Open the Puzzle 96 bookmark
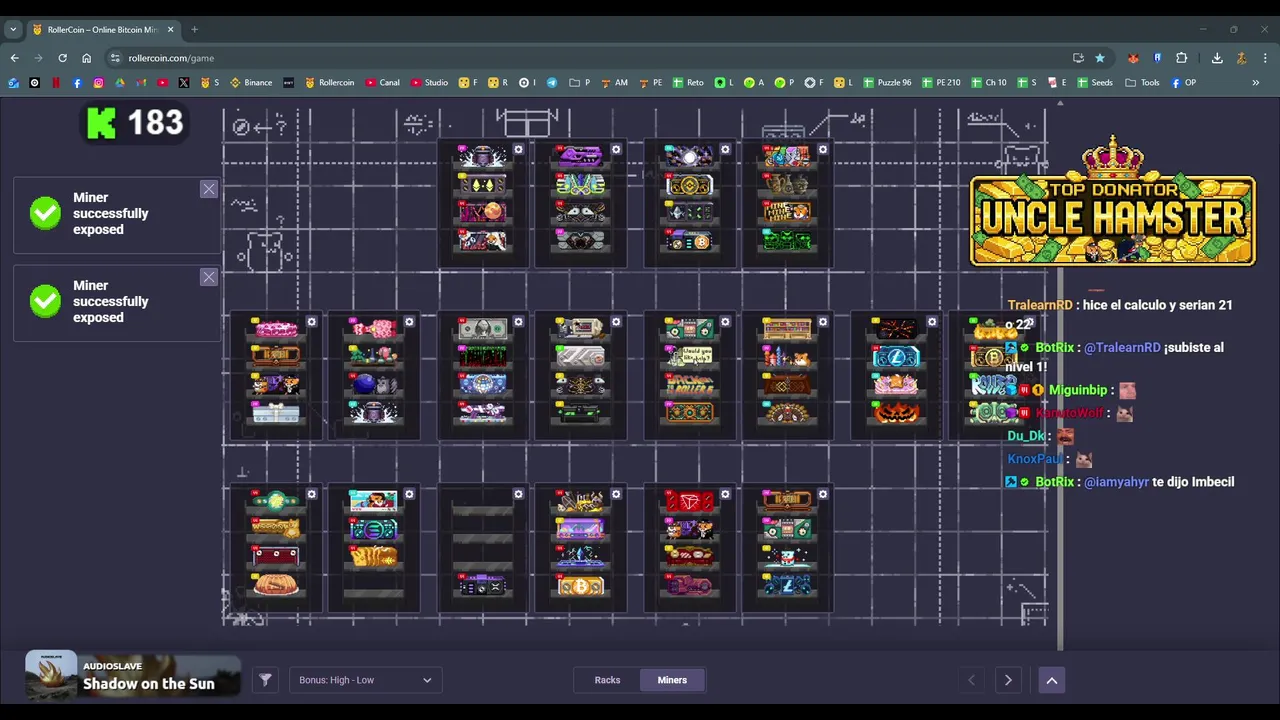1280x720 pixels. (887, 82)
